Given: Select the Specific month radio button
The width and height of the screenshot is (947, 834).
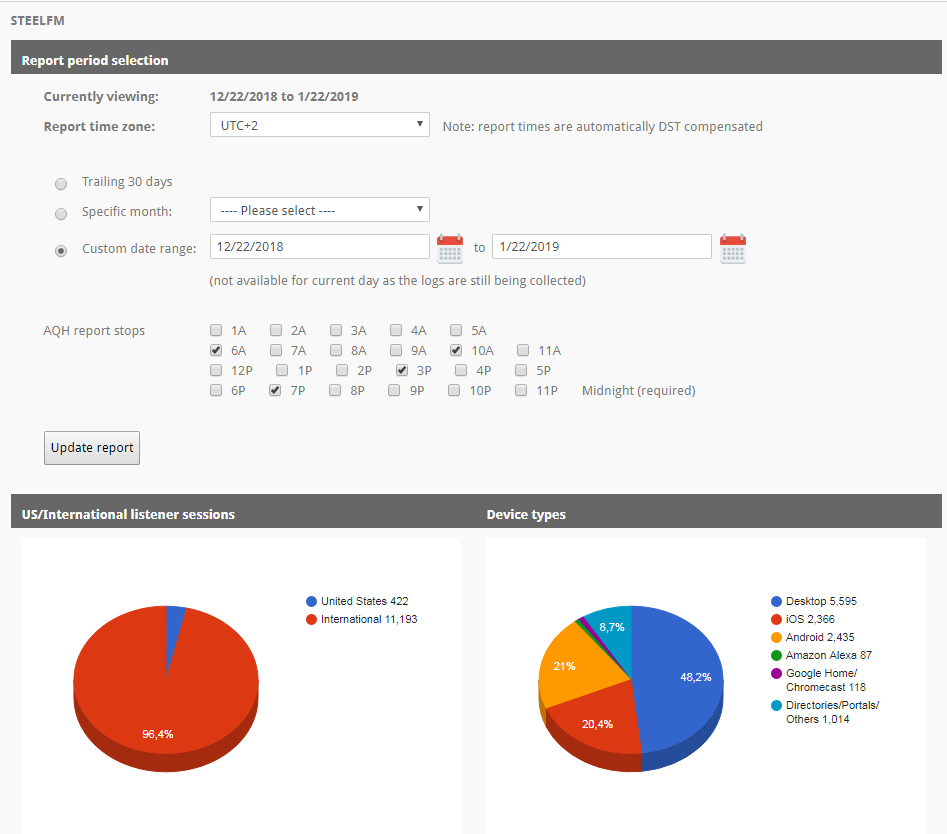Looking at the screenshot, I should (x=62, y=213).
